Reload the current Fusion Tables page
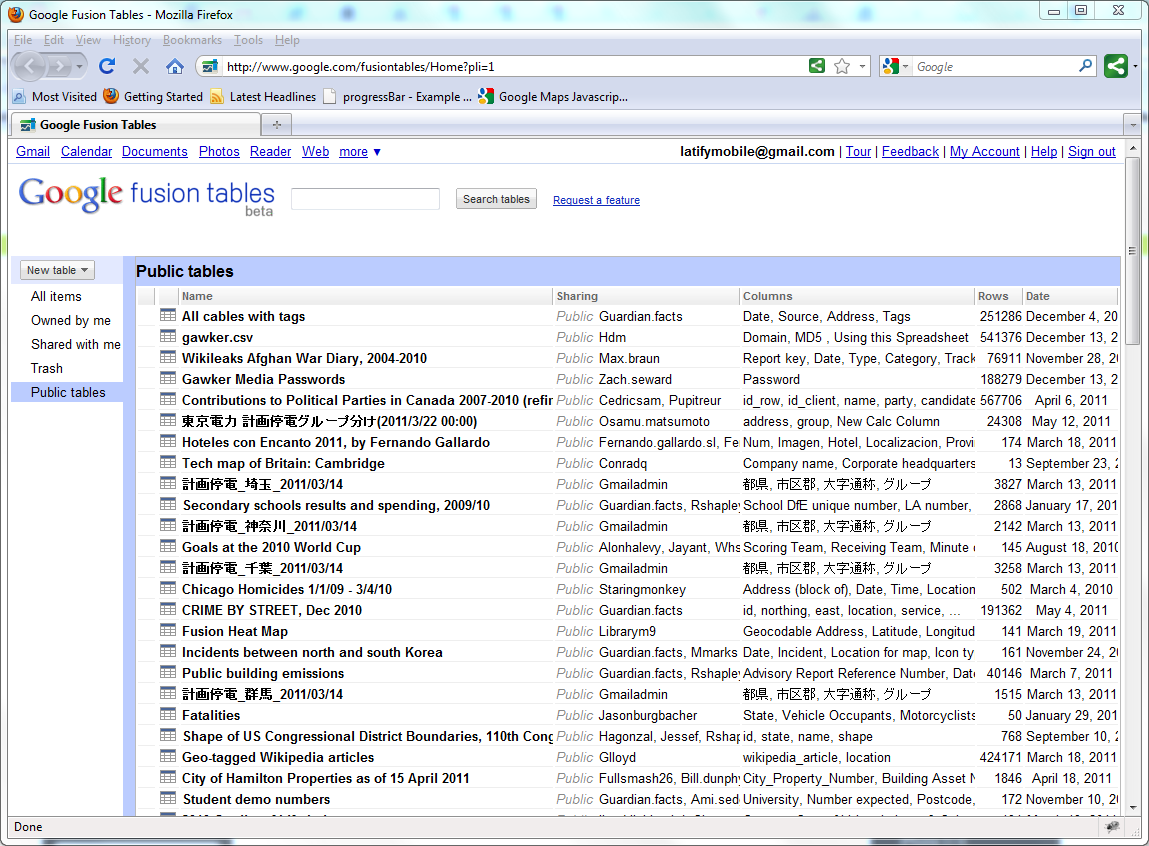Image resolution: width=1149 pixels, height=846 pixels. pos(107,66)
